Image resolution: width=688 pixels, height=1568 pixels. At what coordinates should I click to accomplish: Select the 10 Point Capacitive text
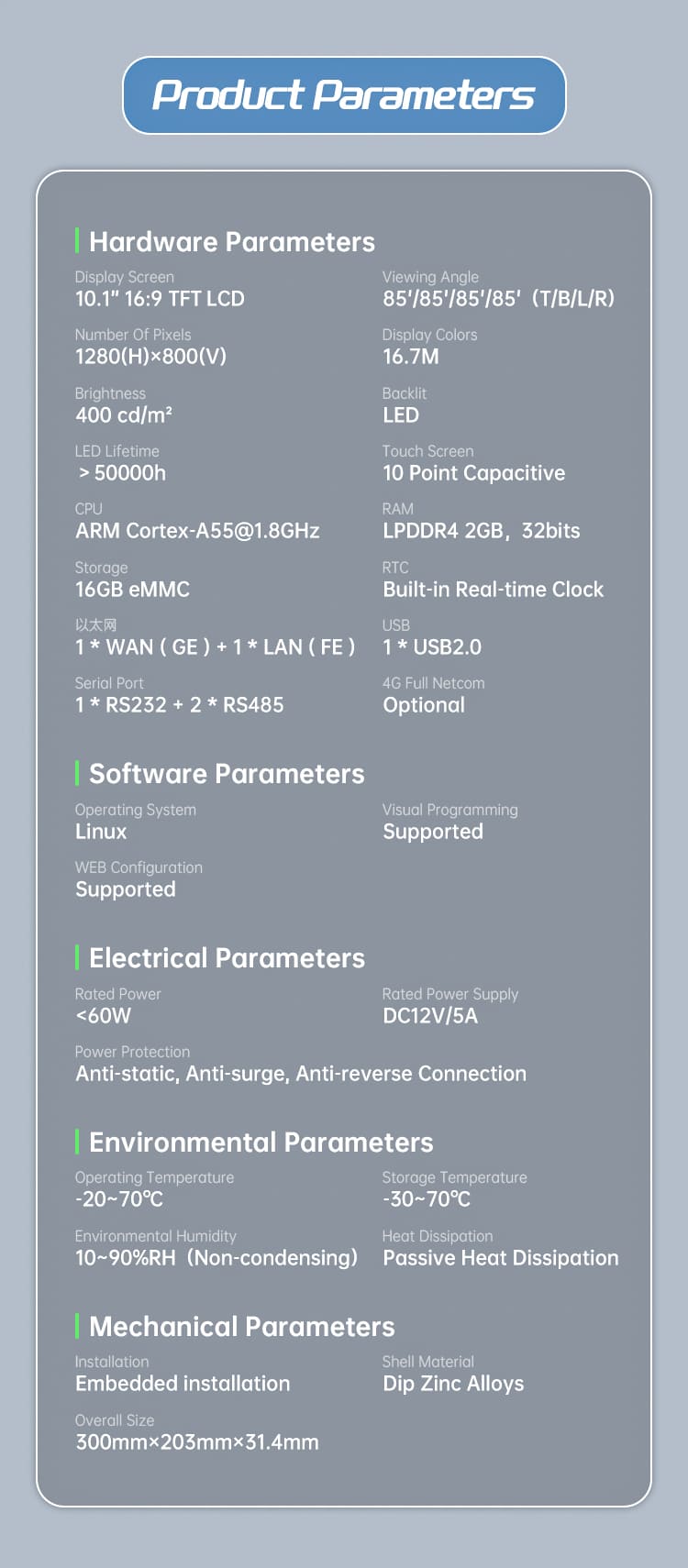473,473
